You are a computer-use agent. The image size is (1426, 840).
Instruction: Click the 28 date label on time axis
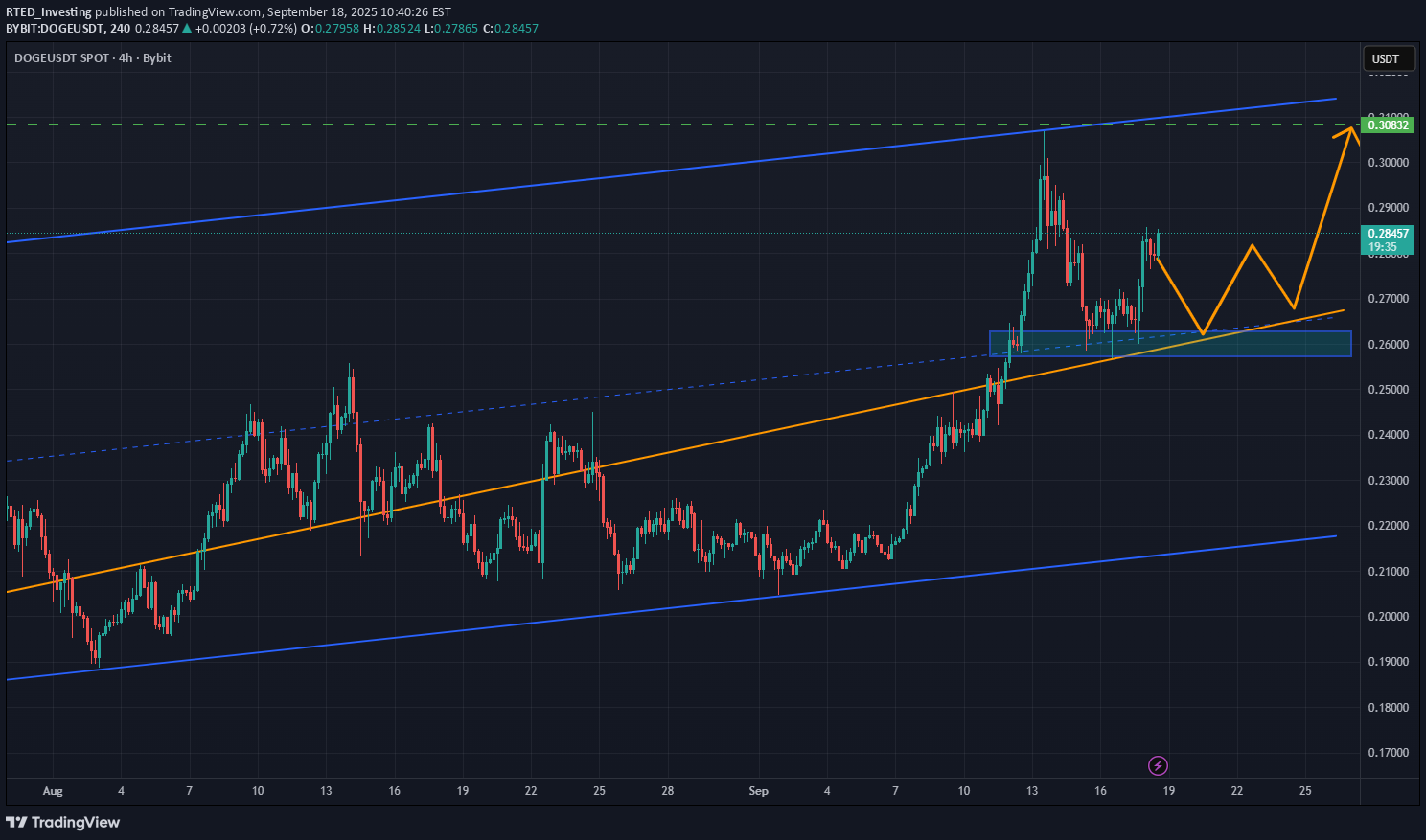tap(668, 791)
